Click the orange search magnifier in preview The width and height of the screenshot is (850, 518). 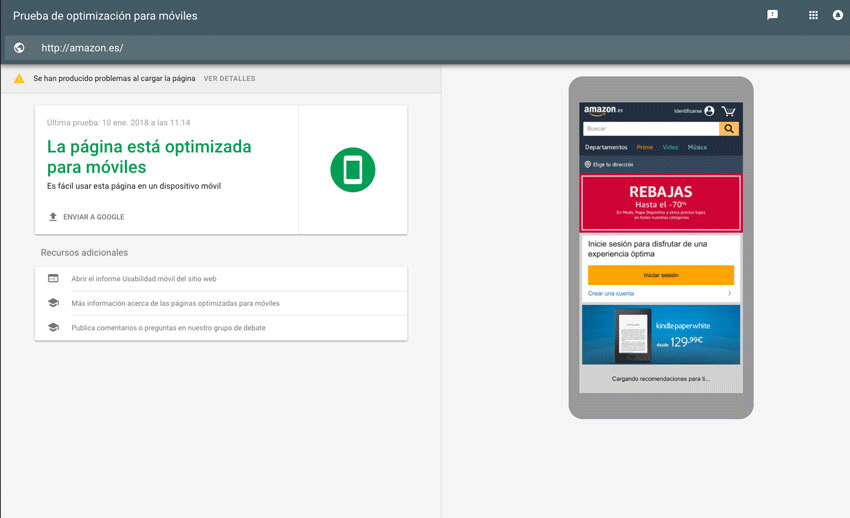click(x=729, y=128)
